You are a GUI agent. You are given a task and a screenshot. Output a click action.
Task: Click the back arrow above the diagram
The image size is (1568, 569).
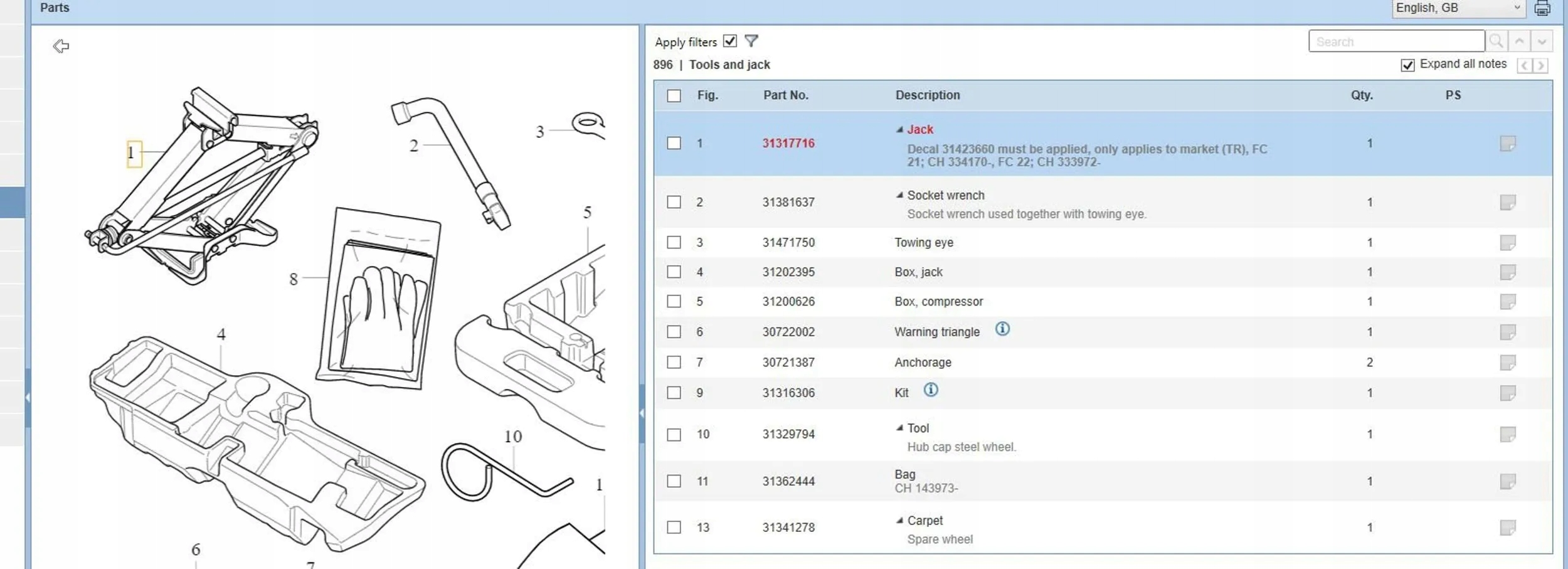(x=61, y=46)
